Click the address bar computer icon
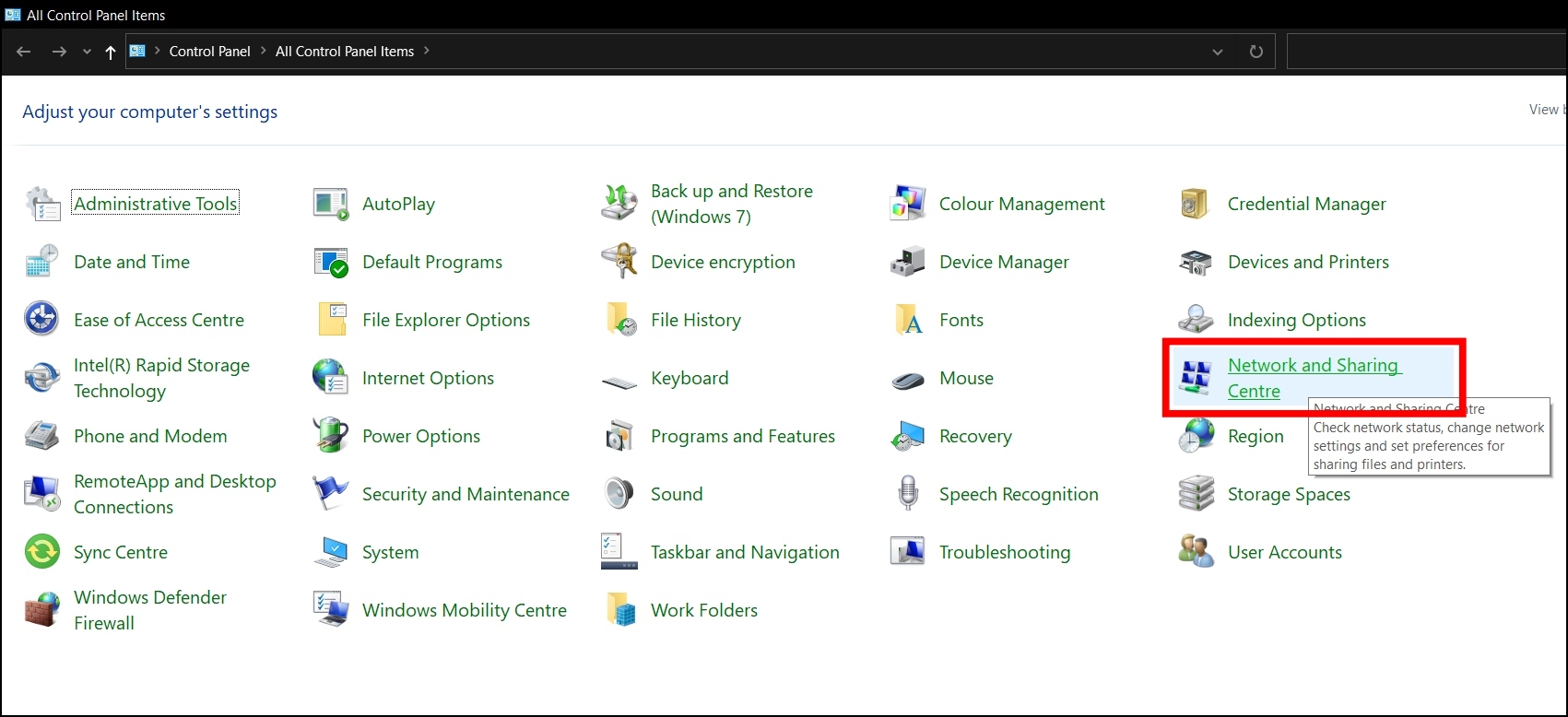1568x717 pixels. click(x=137, y=51)
